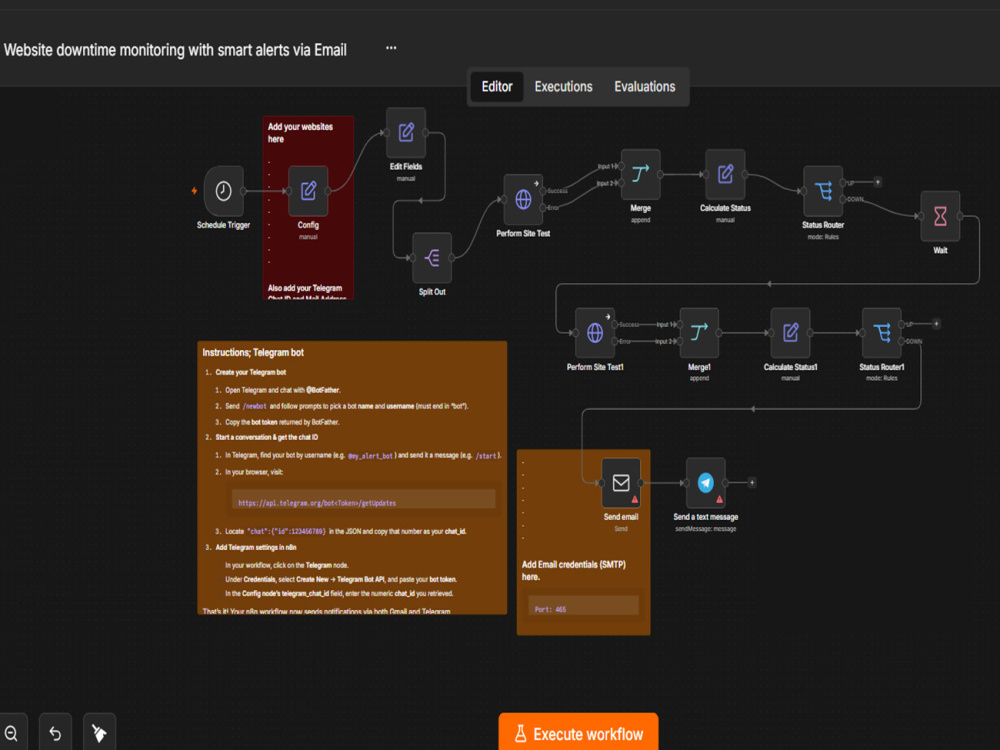Select the Status Router node

[x=823, y=191]
